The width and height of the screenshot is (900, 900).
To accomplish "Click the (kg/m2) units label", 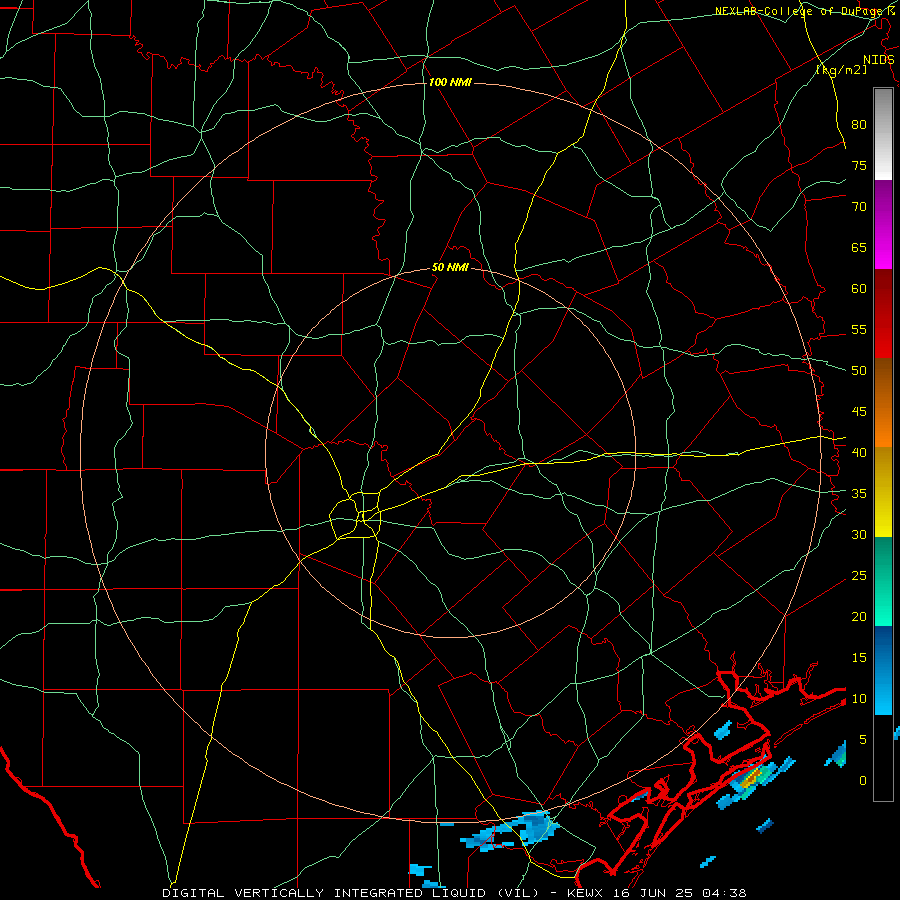I will (841, 70).
